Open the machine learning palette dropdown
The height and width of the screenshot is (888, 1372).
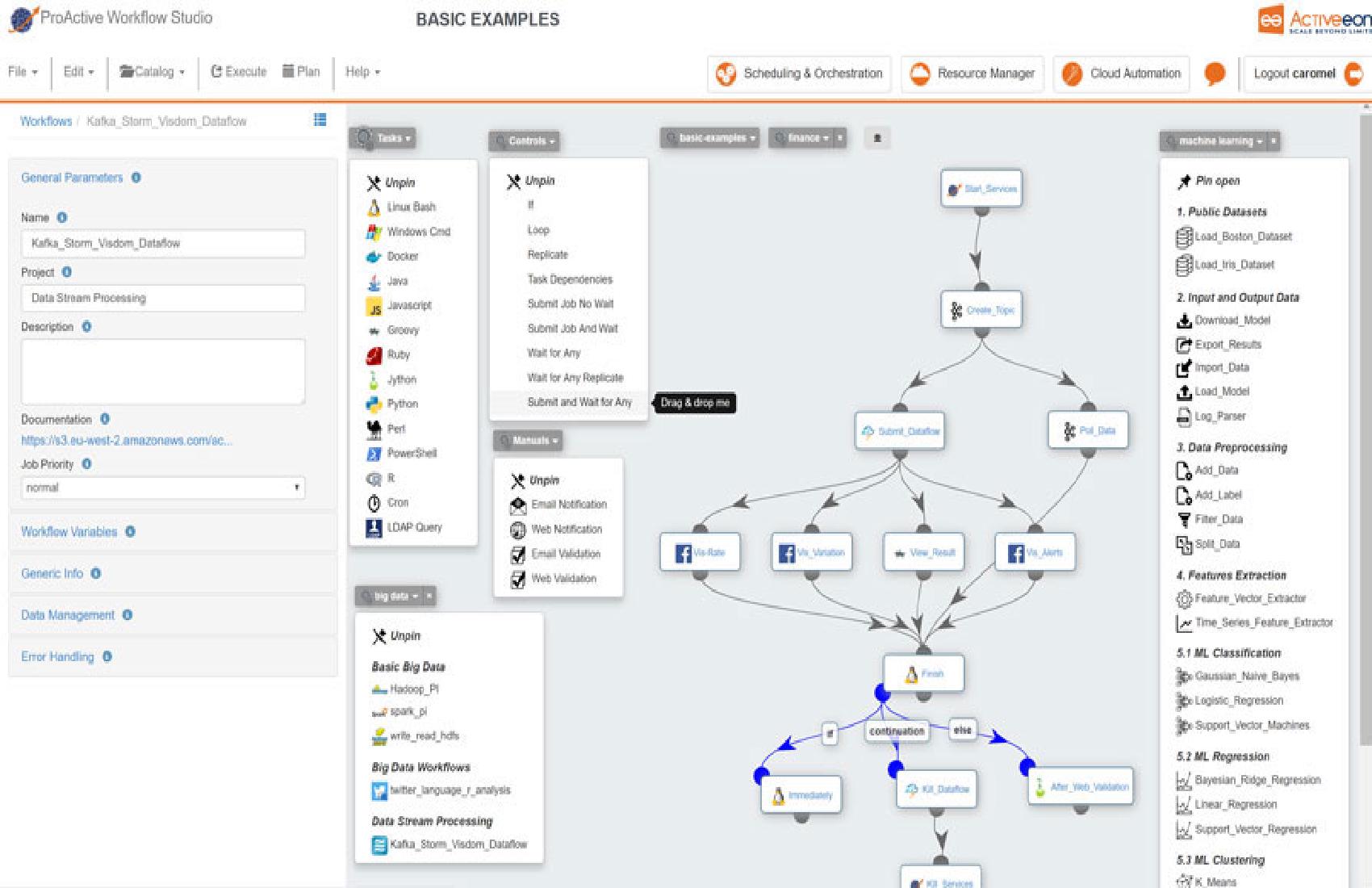pyautogui.click(x=1213, y=141)
